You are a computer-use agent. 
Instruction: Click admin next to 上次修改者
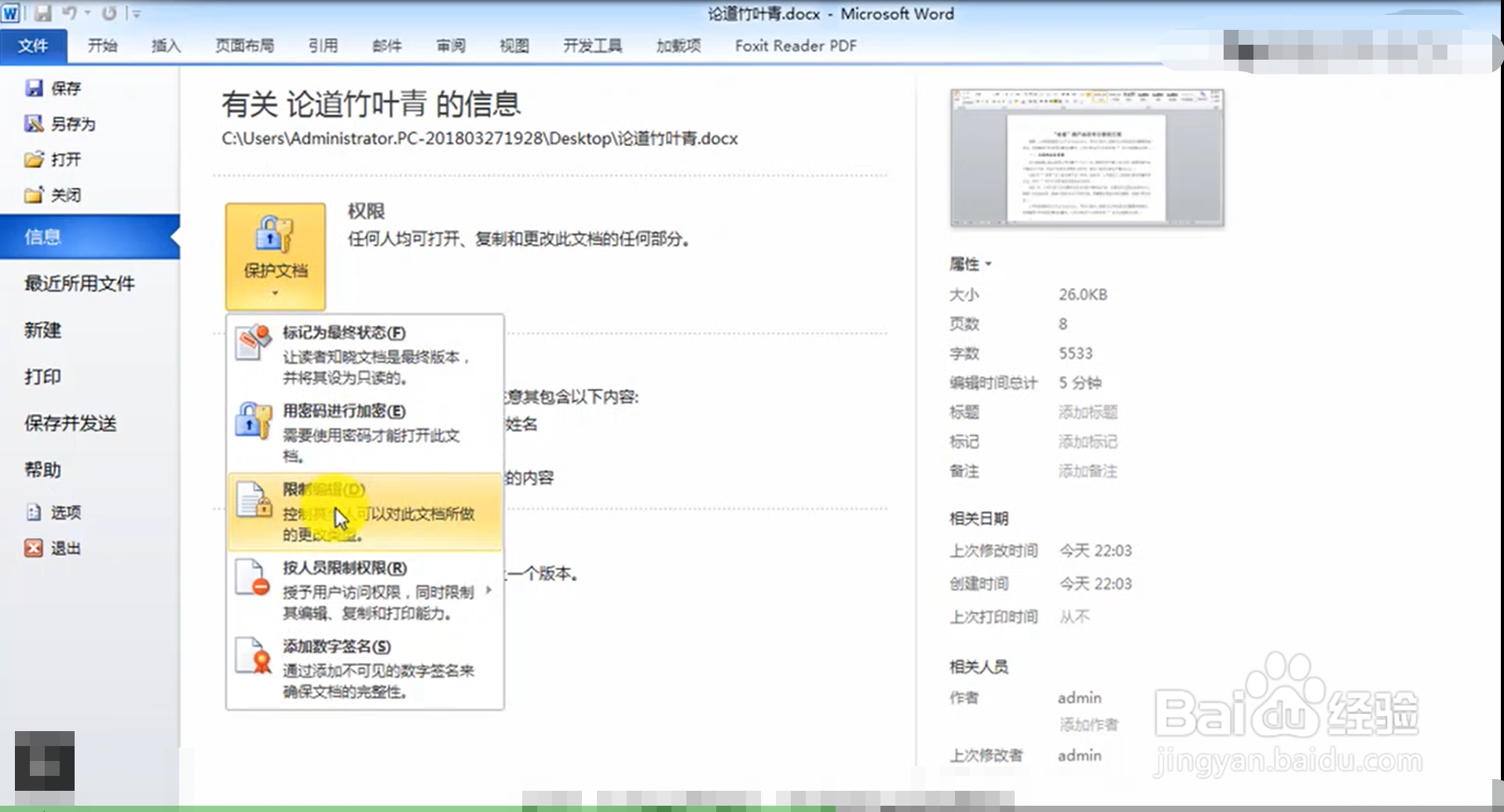click(1080, 755)
